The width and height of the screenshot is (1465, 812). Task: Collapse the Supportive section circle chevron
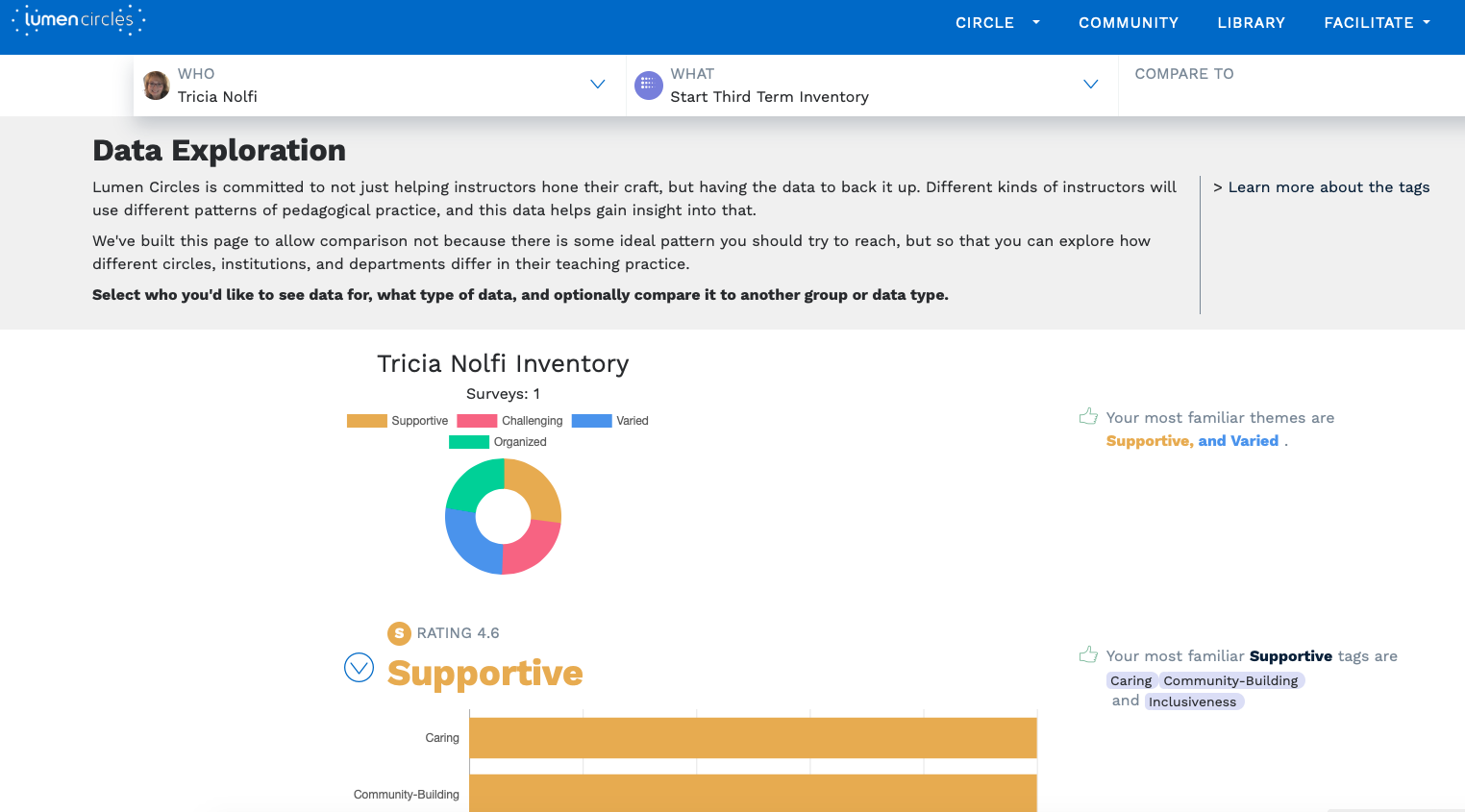359,667
